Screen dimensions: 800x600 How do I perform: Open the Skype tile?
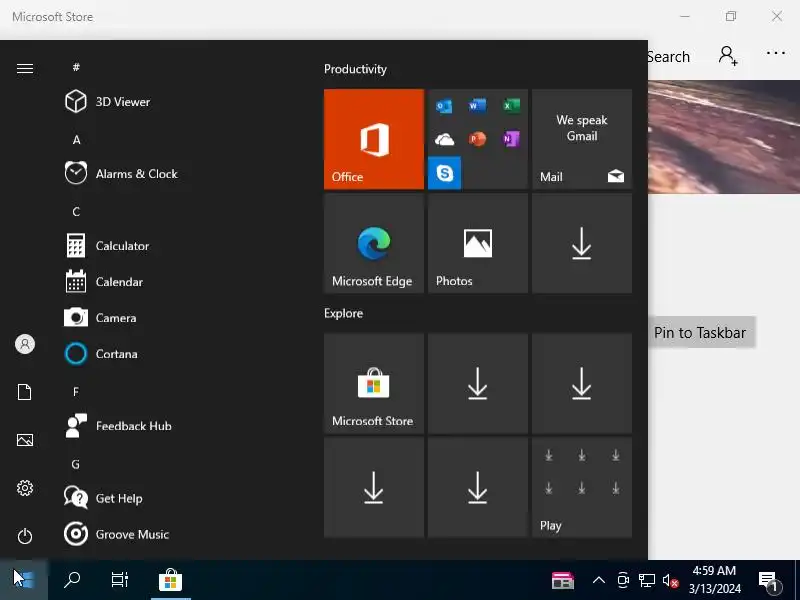[x=444, y=173]
